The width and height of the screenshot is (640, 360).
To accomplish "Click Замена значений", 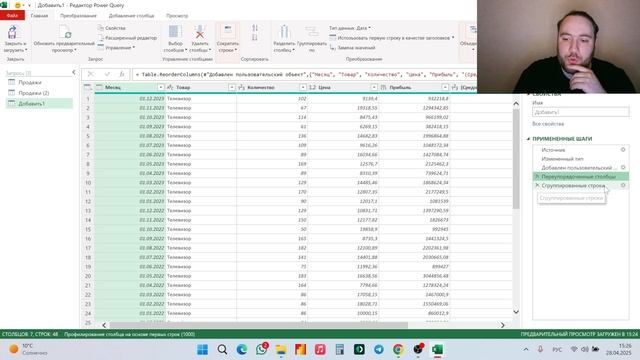I will 352,47.
